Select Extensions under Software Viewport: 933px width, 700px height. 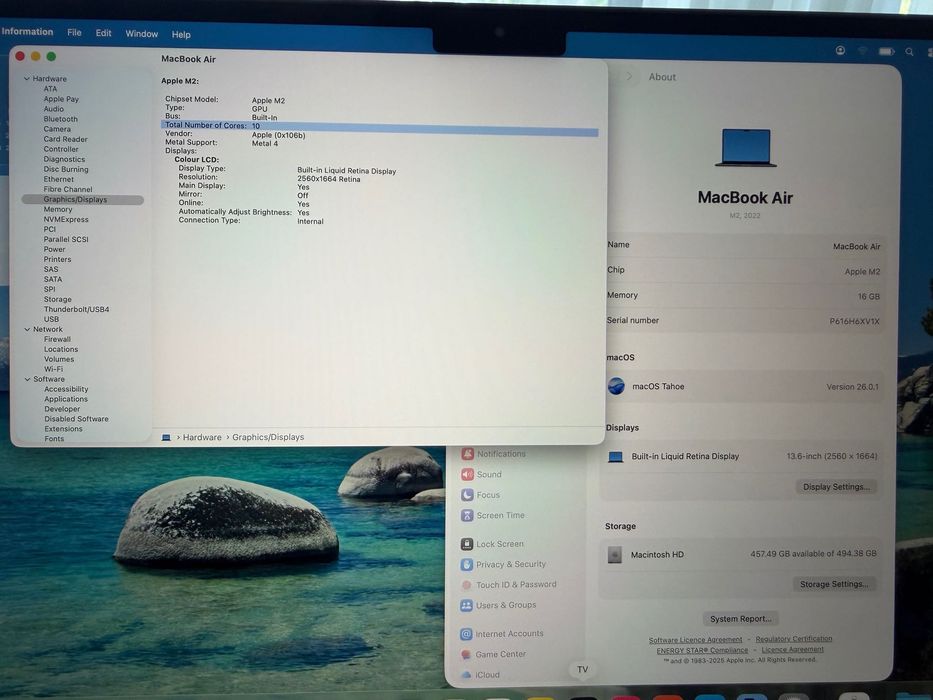point(63,429)
